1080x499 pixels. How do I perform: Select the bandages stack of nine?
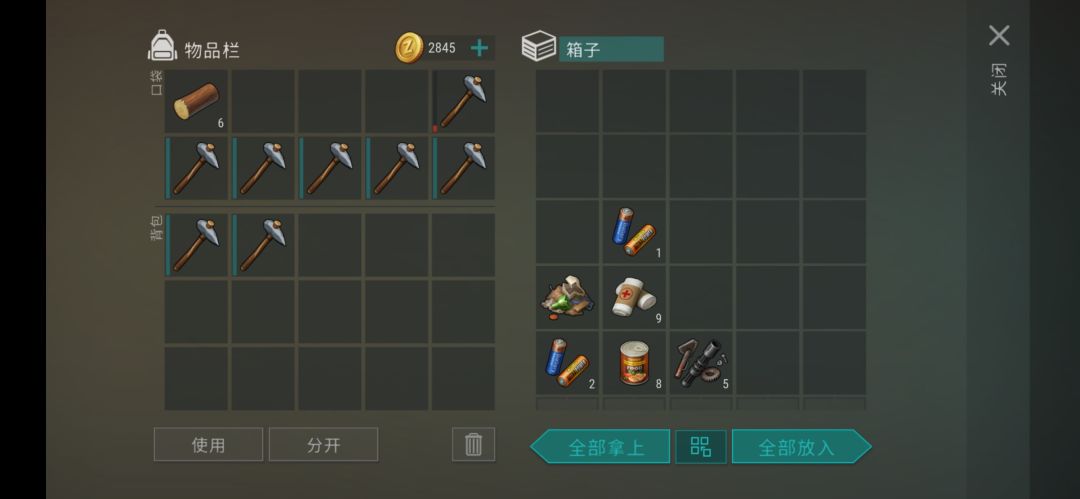(x=634, y=298)
